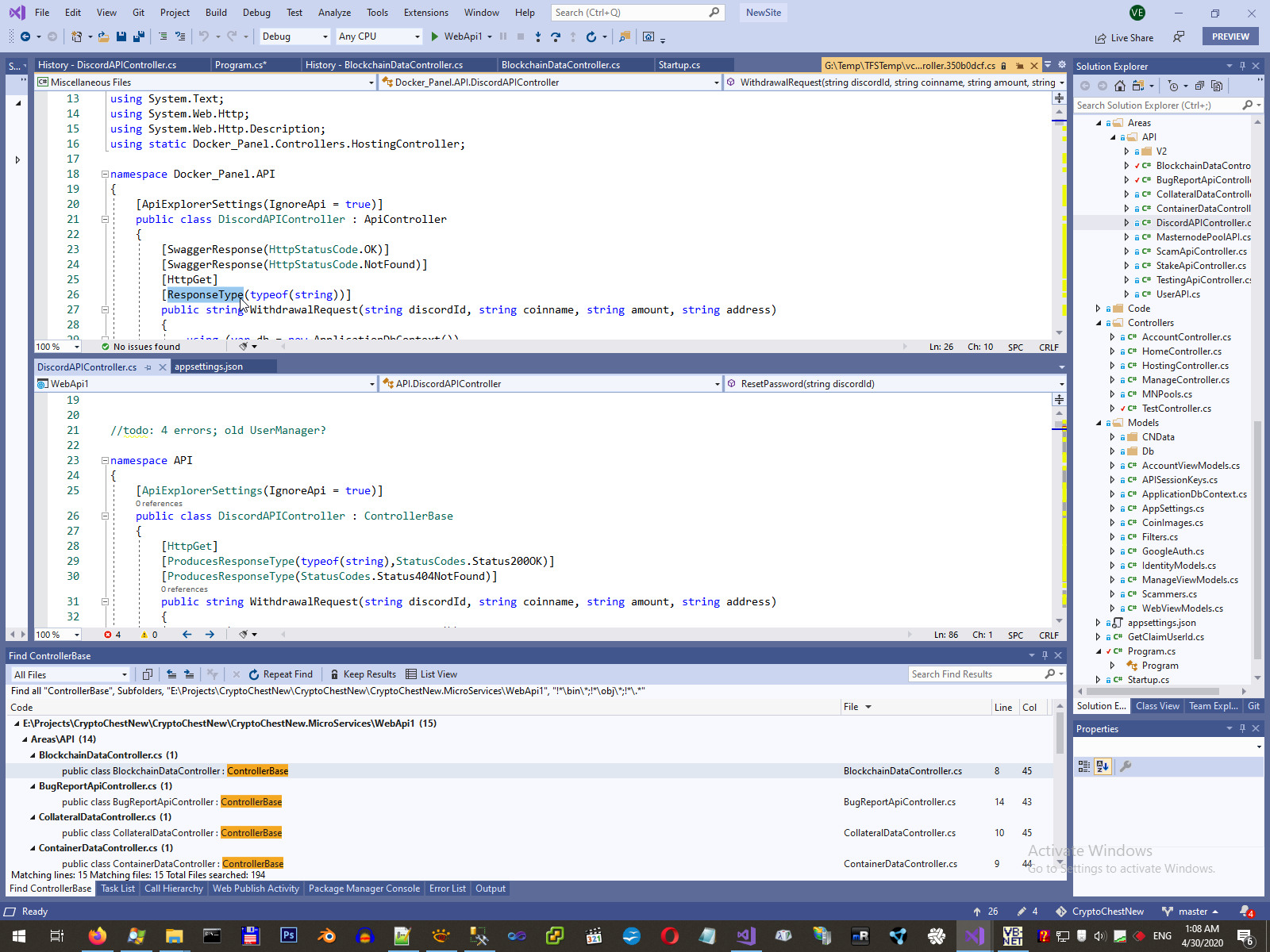Click the Pending Changes Filter clock icon
The width and height of the screenshot is (1270, 952).
pos(1173,86)
